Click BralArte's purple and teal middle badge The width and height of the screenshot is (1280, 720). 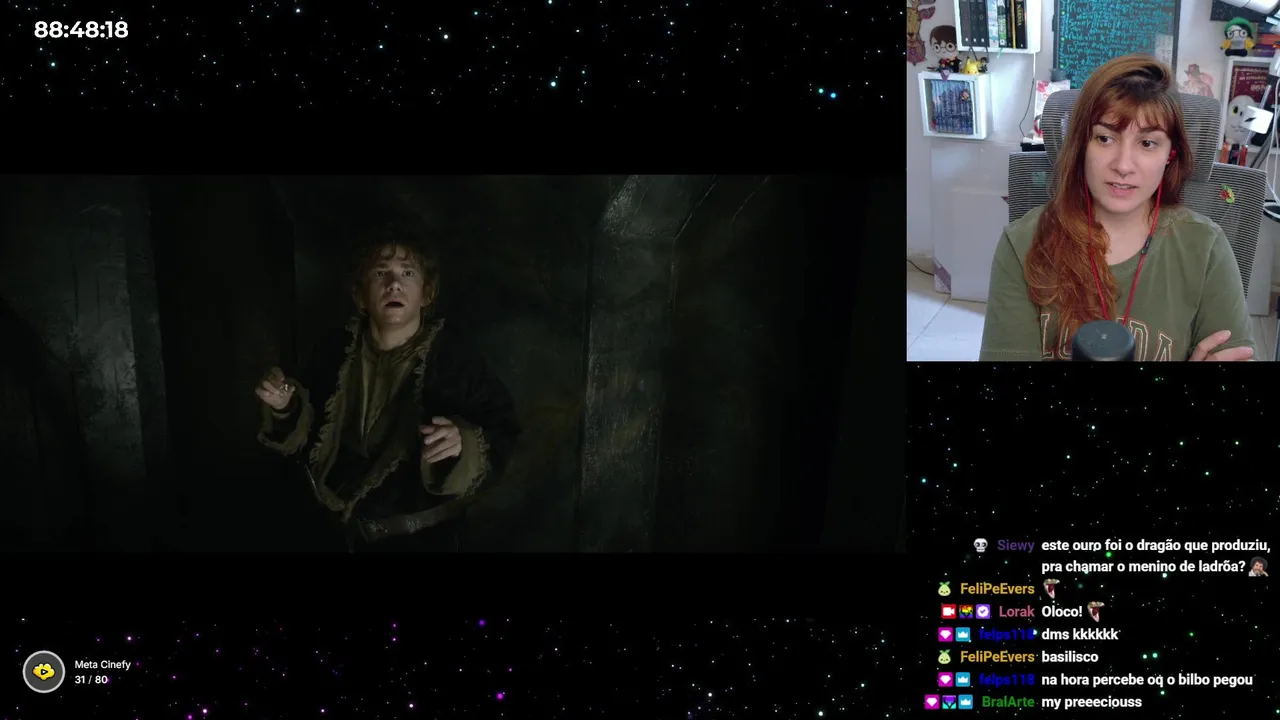[948, 702]
